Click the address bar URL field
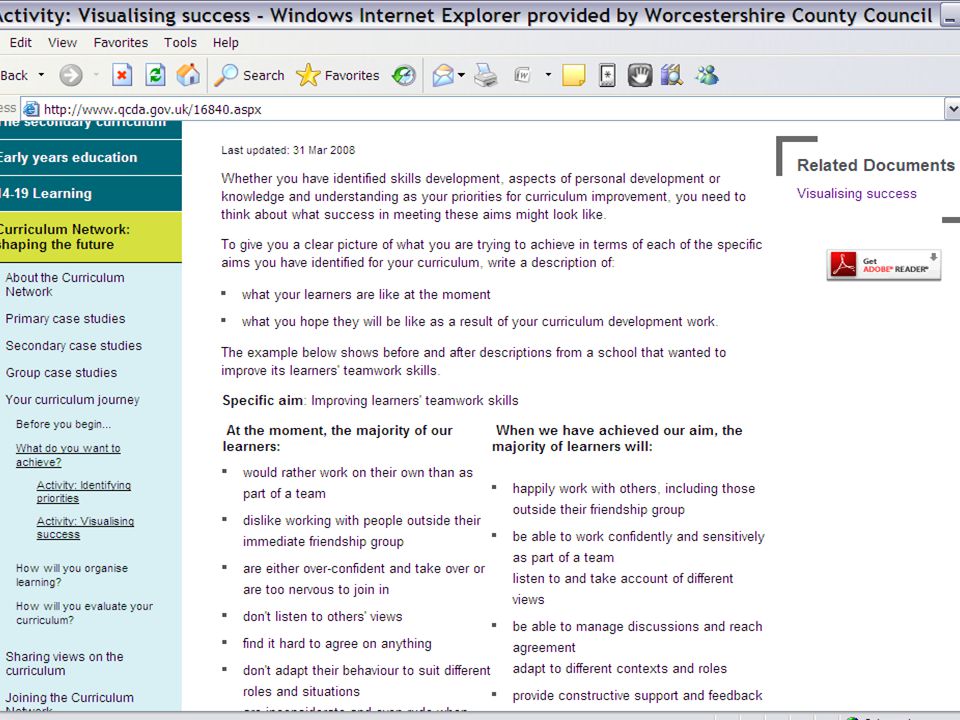This screenshot has height=720, width=960. pyautogui.click(x=484, y=109)
